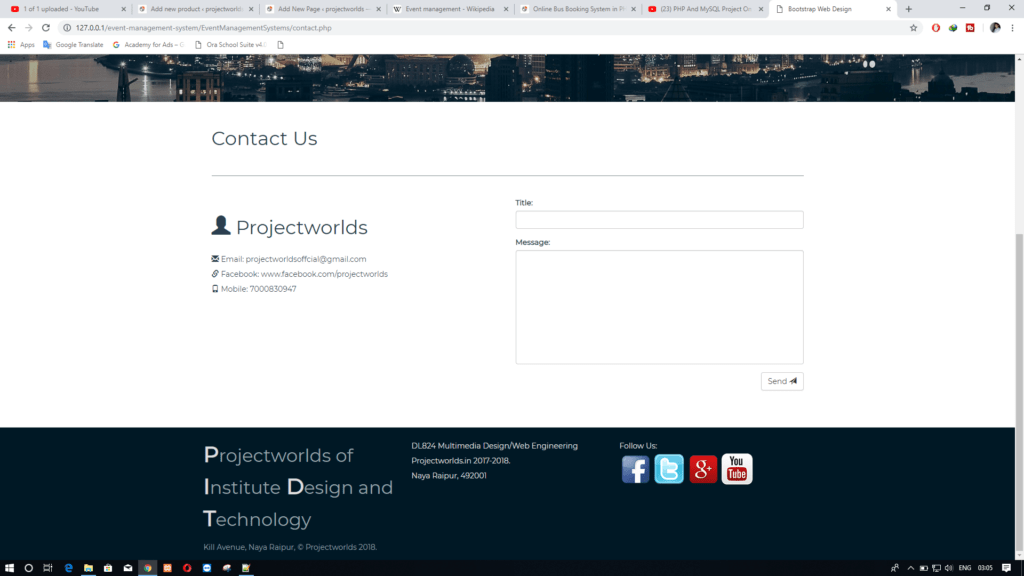Open Chrome's three-dot customize menu

[1012, 28]
